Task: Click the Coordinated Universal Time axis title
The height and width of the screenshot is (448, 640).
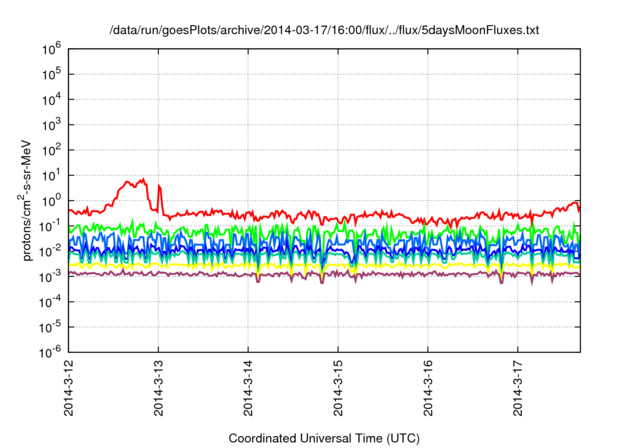Action: pos(324,439)
